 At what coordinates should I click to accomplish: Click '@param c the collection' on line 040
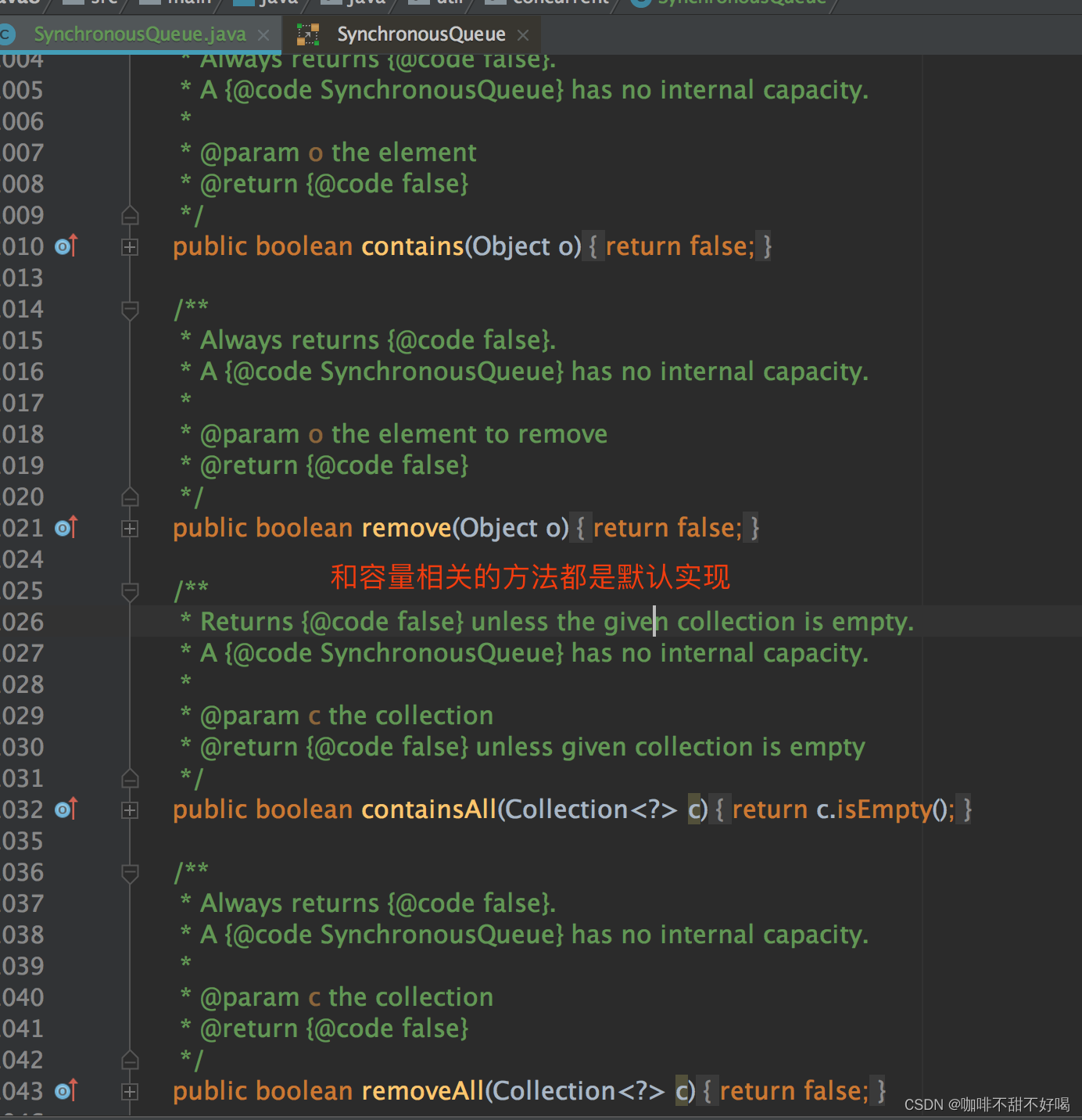point(346,997)
